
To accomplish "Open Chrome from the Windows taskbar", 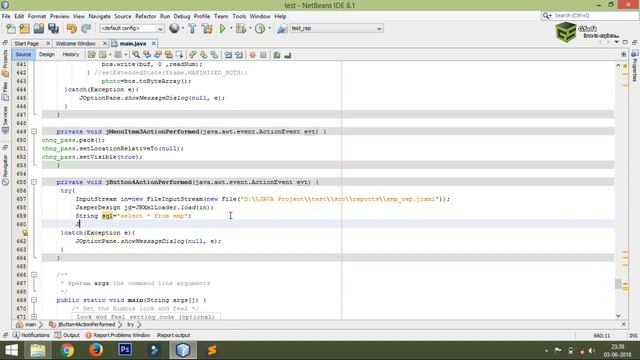I will pyautogui.click(x=67, y=350).
